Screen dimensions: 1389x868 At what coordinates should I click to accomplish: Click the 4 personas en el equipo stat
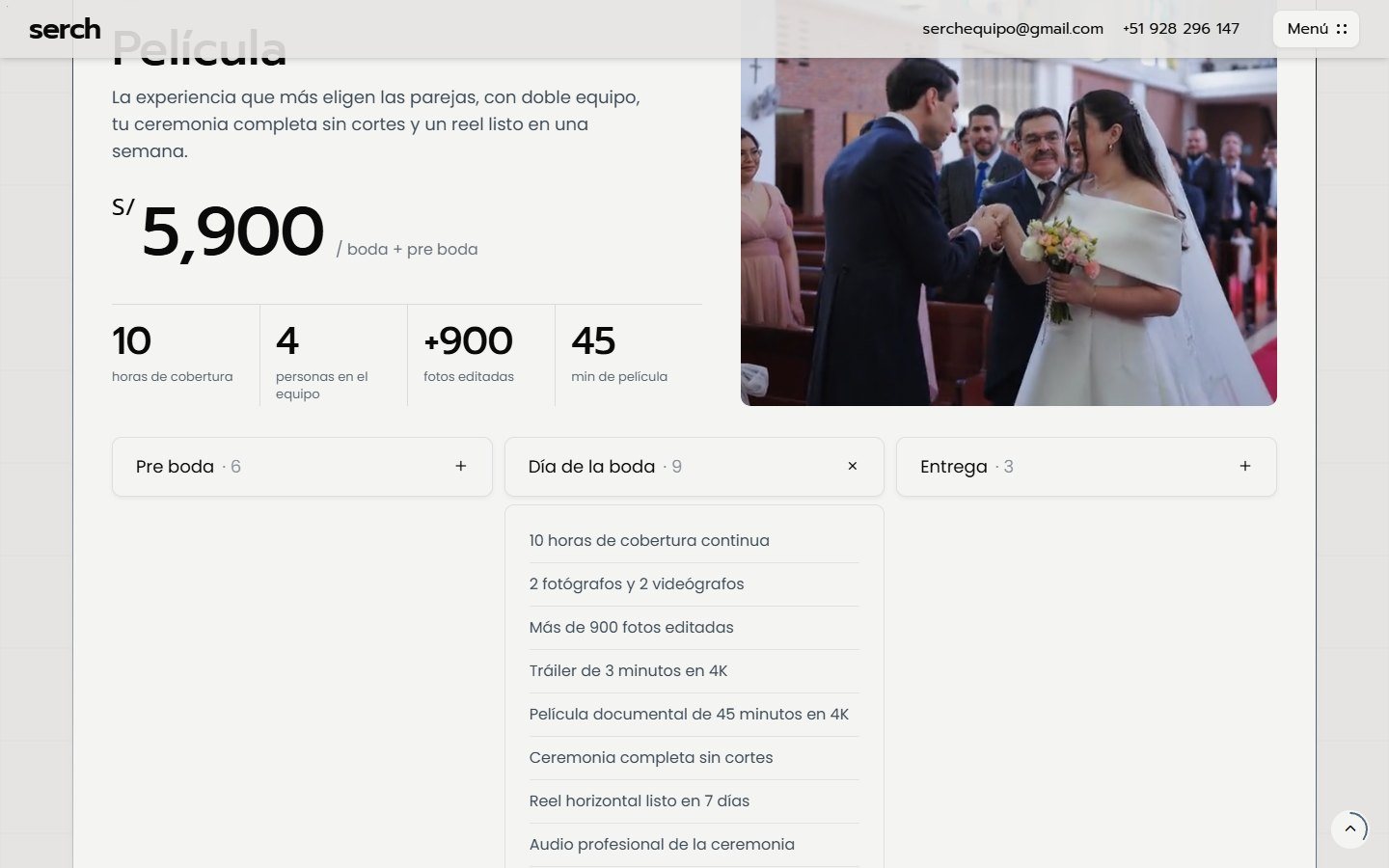(x=322, y=362)
